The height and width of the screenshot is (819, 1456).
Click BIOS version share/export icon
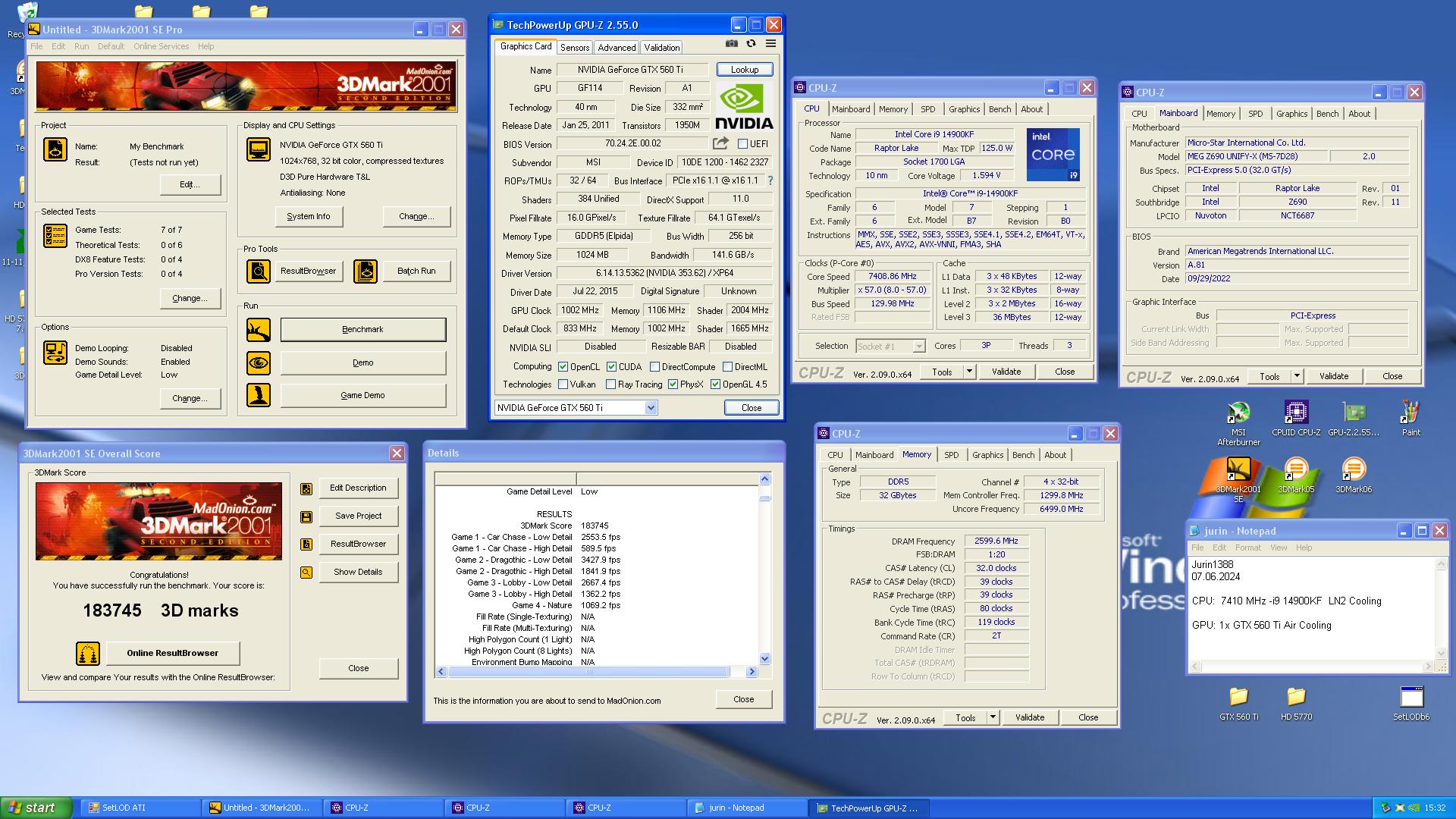tap(720, 143)
